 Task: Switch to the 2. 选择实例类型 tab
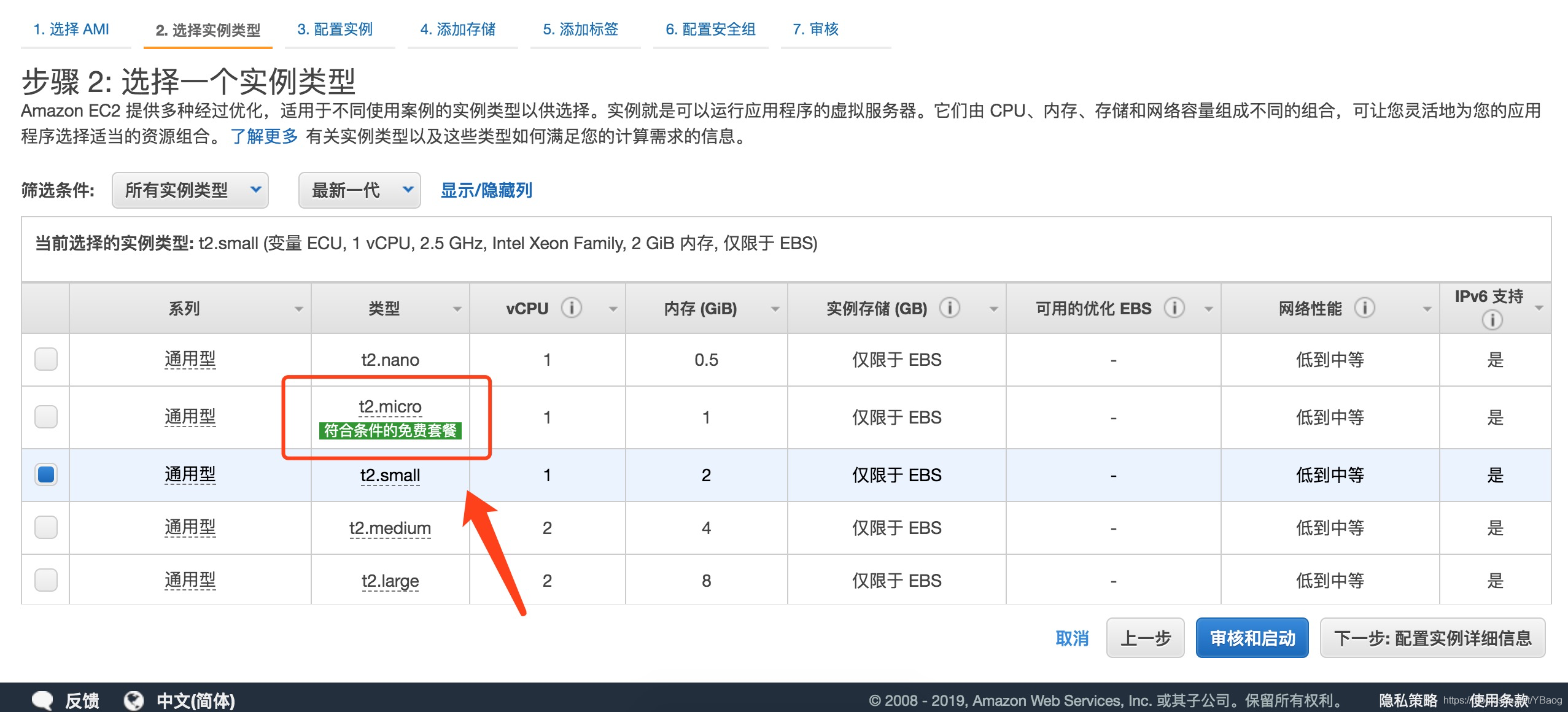(208, 29)
